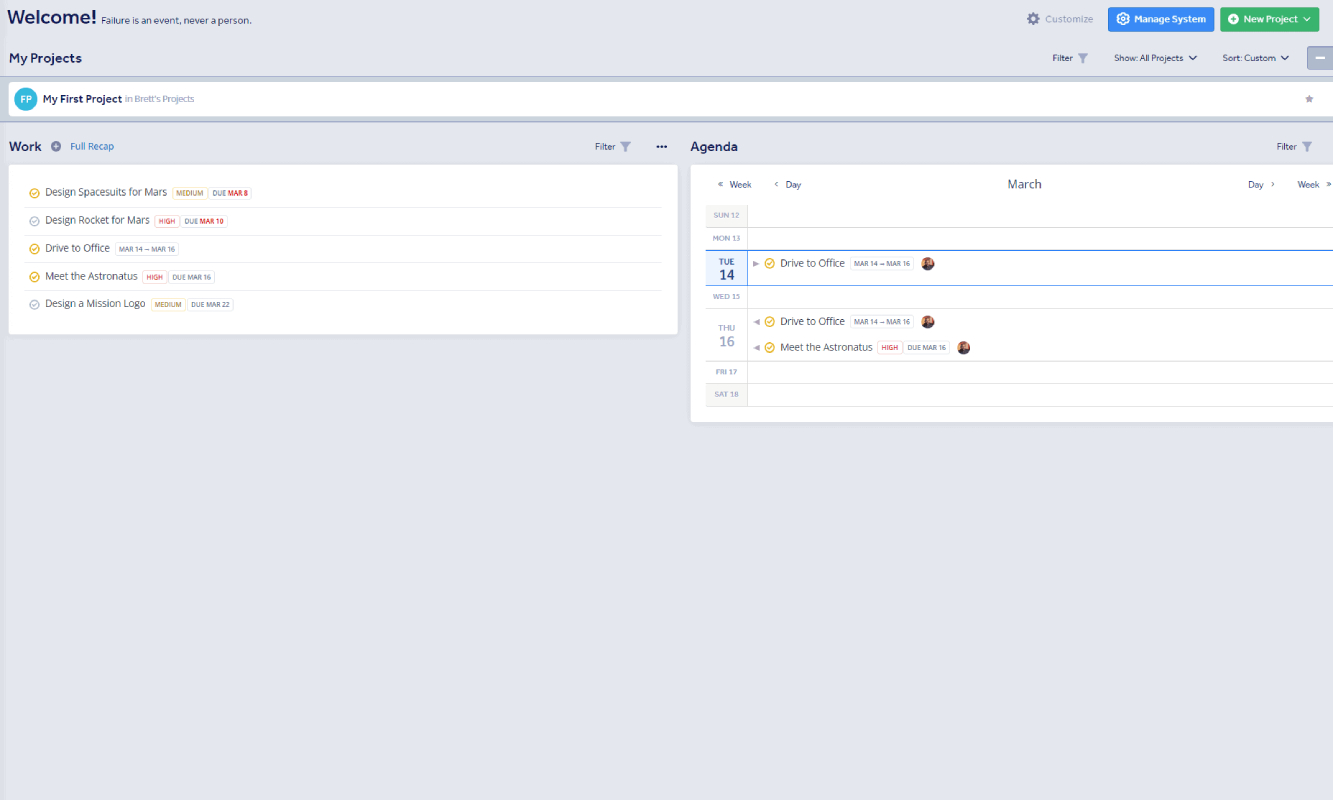The width and height of the screenshot is (1333, 800).
Task: Click the DUE MAR 22 date tag
Action: 210,305
